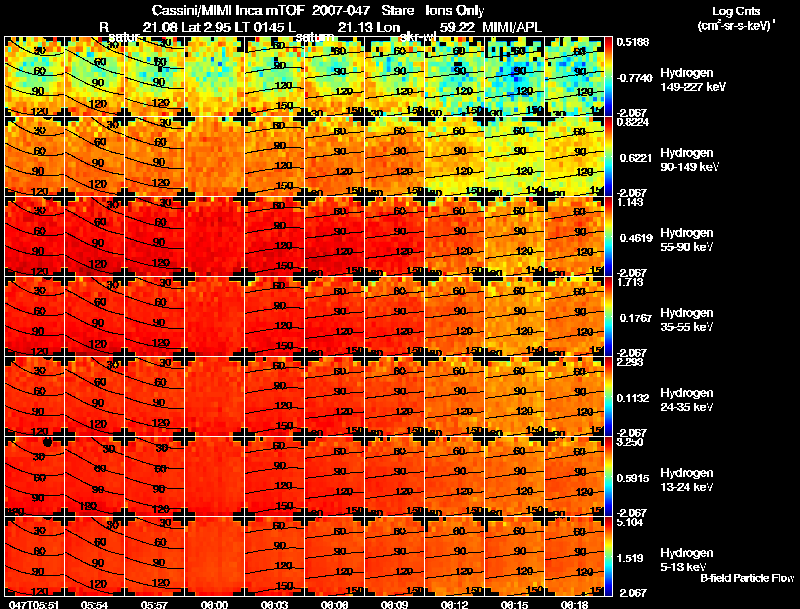Click the '06:18' time label
Screen dimensions: 800x609
(574, 604)
